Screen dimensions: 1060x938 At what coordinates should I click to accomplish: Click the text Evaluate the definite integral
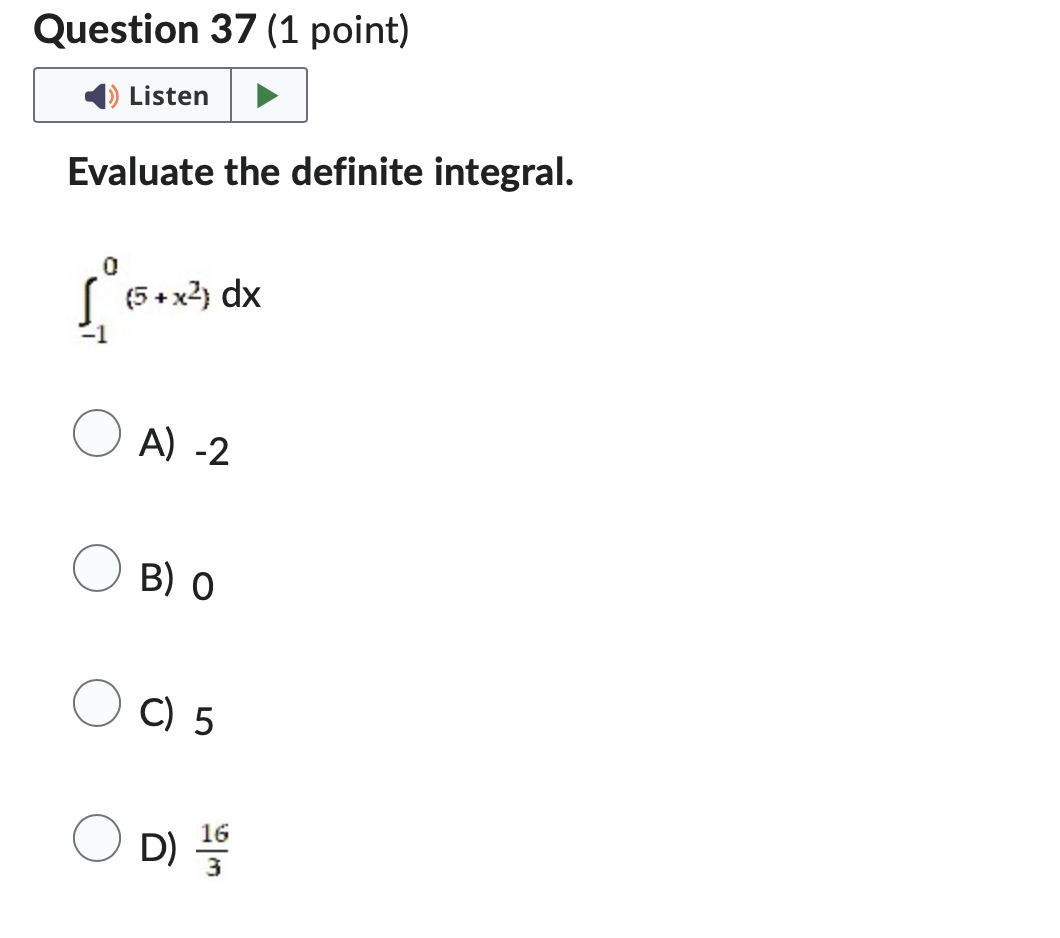[319, 172]
